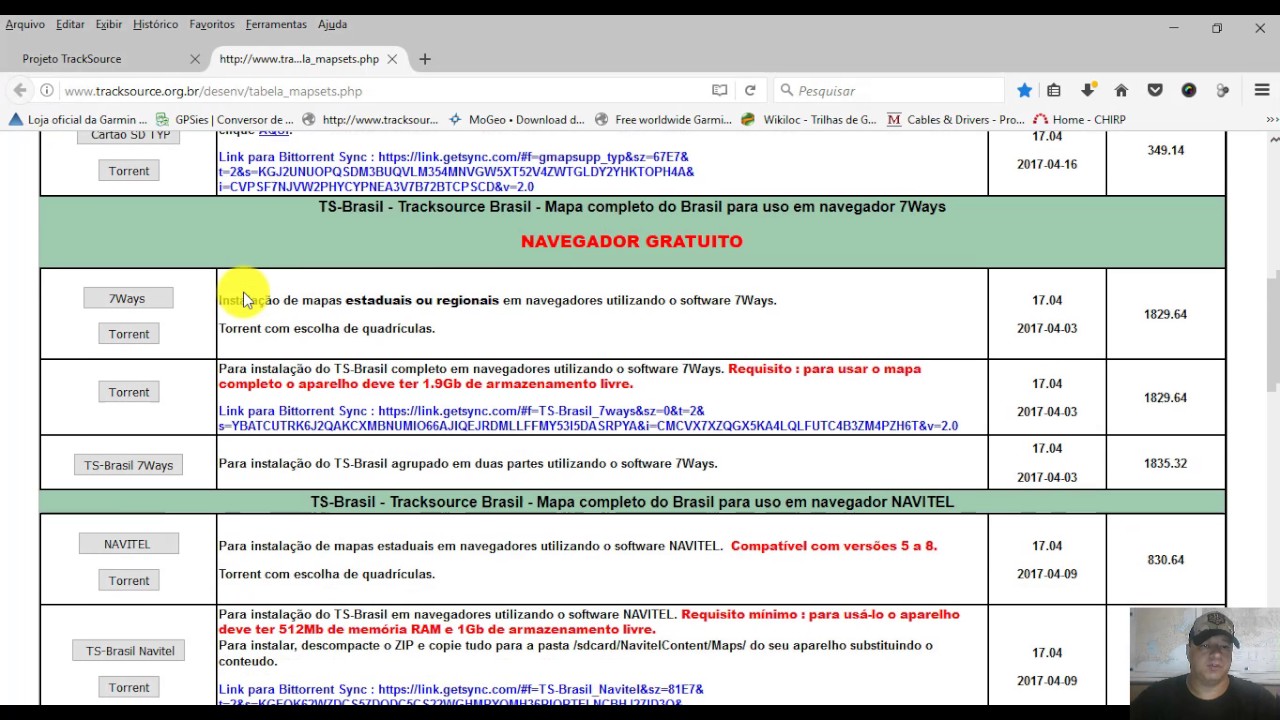Click the TS-Brasil Navitel button
1280x720 pixels.
[x=130, y=651]
